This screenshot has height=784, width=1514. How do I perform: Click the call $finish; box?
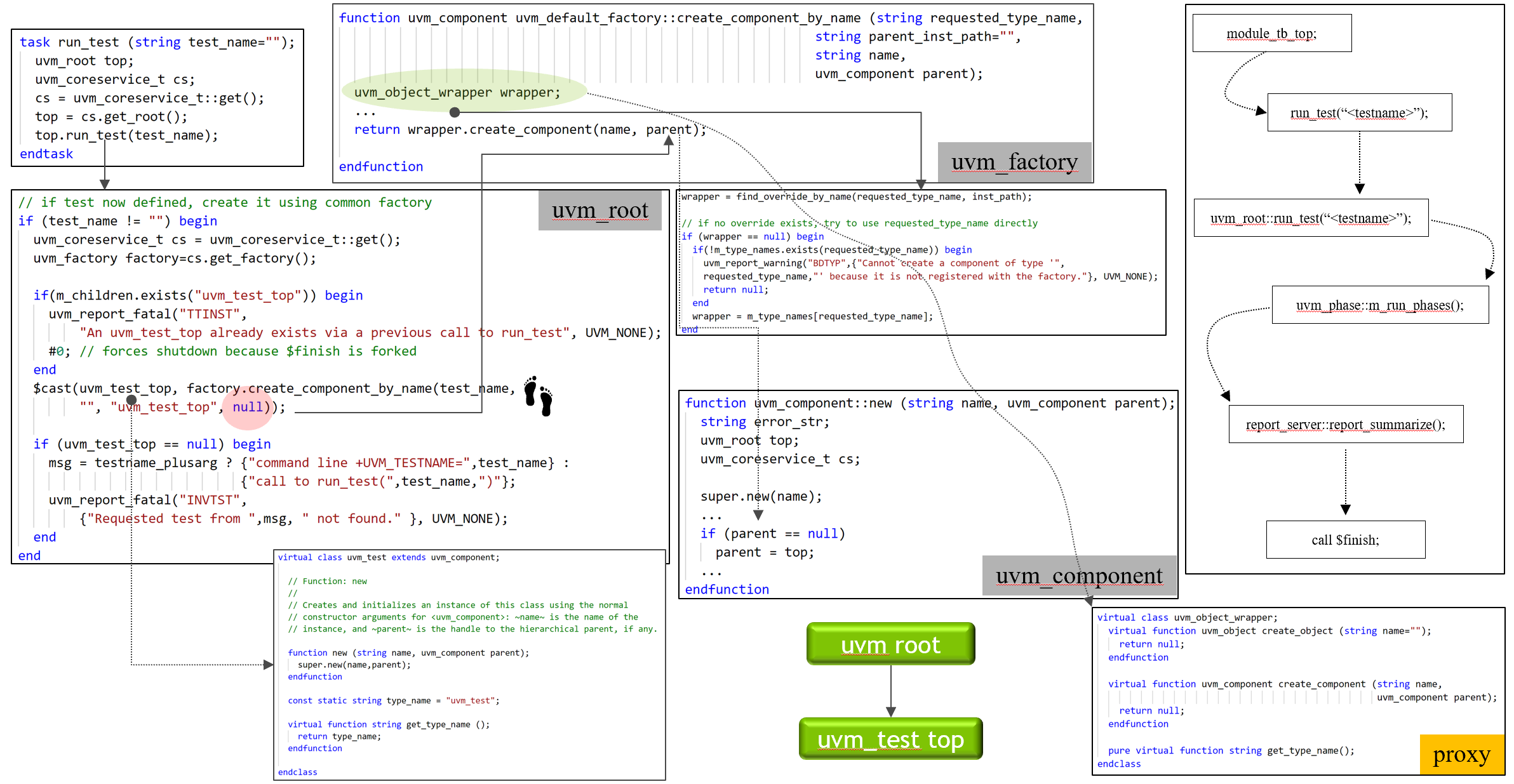coord(1345,540)
